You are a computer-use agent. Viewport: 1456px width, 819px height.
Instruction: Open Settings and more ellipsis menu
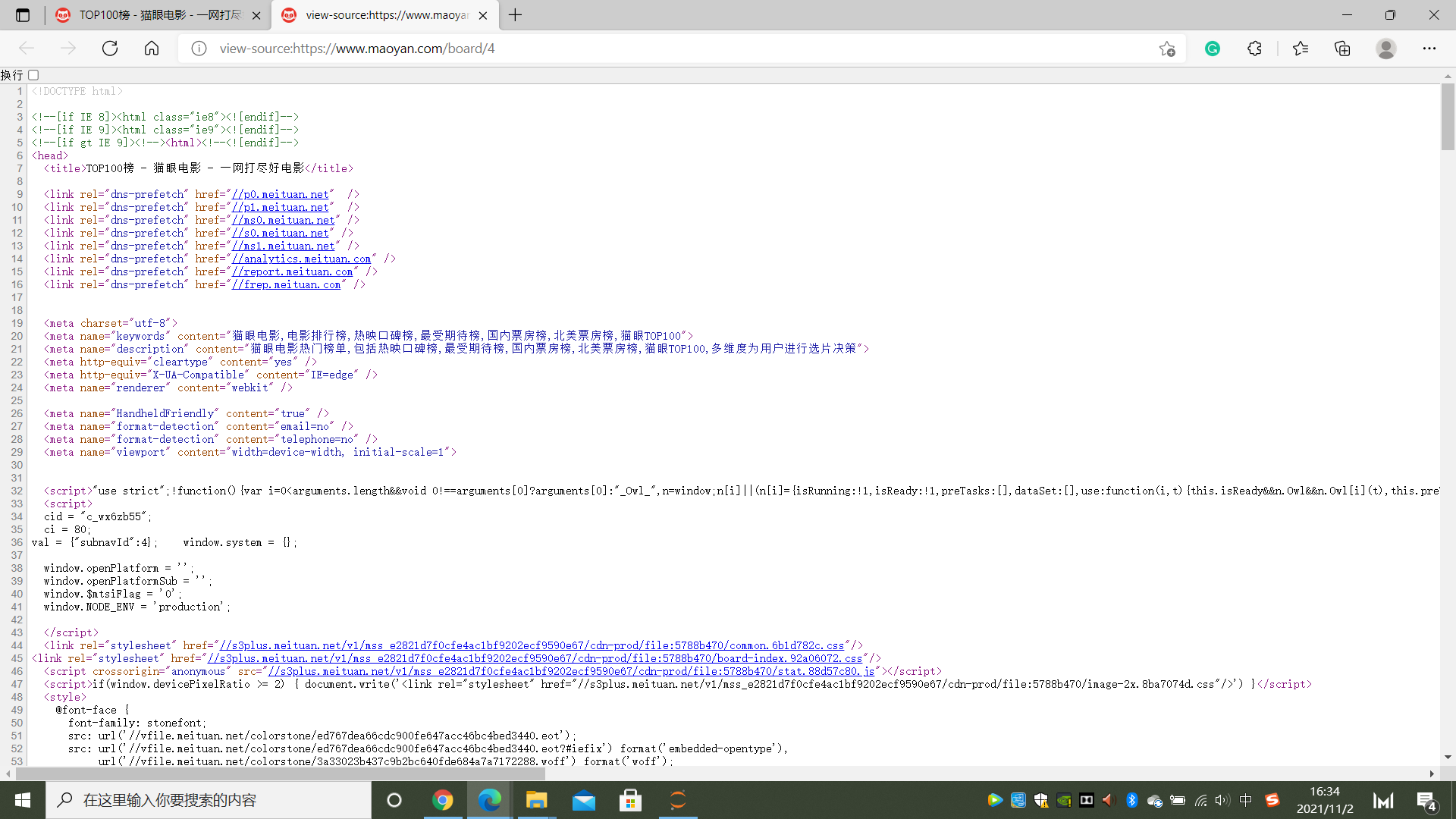pyautogui.click(x=1429, y=49)
